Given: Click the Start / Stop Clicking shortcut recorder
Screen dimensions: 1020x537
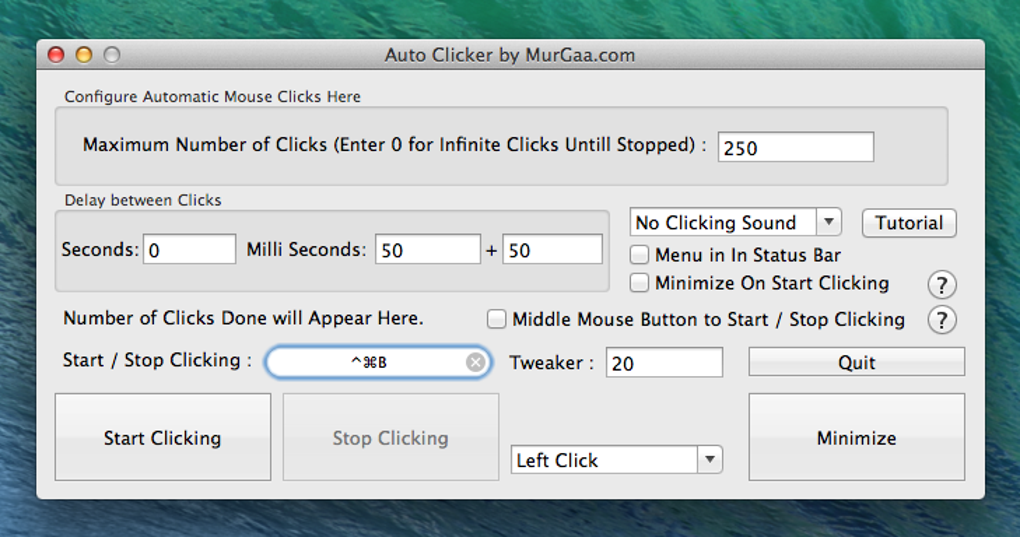Looking at the screenshot, I should click(x=368, y=362).
